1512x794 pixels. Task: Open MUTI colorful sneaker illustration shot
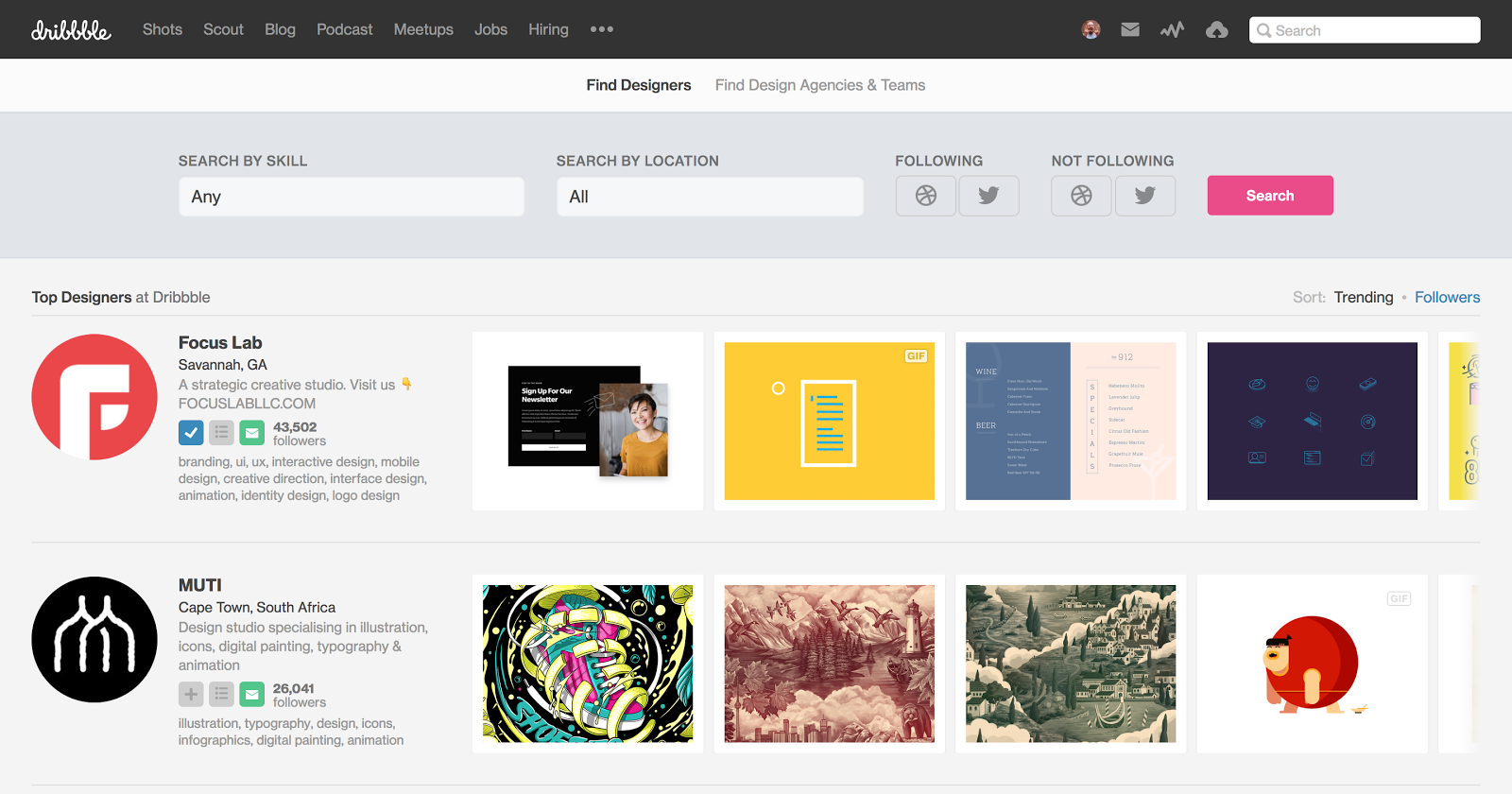pyautogui.click(x=588, y=664)
